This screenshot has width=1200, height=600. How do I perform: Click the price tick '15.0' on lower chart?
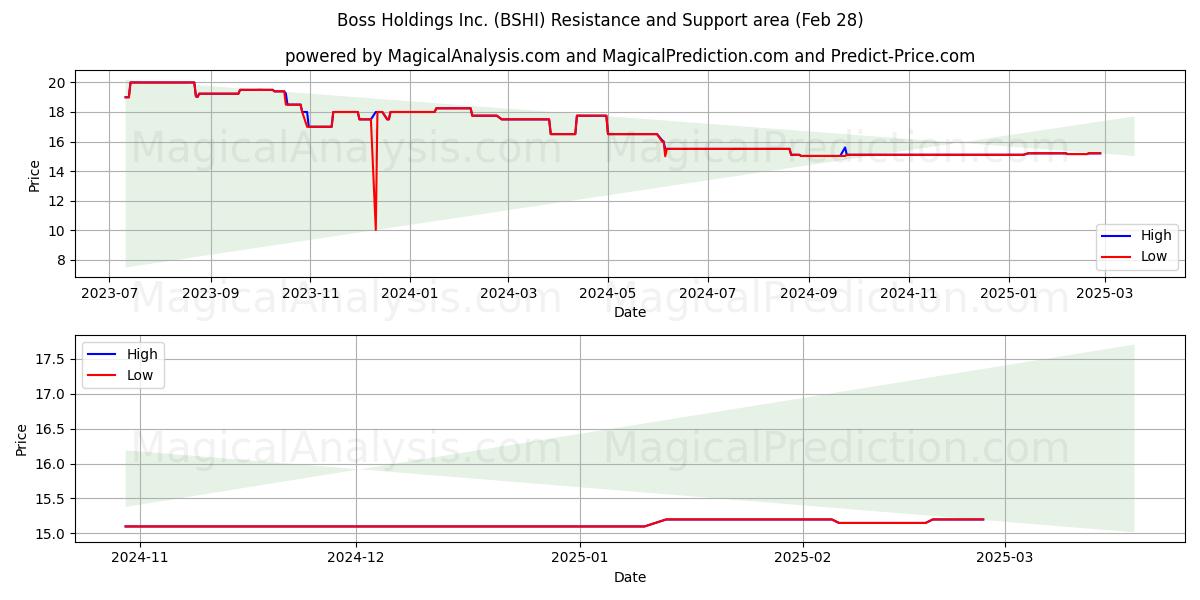coord(51,534)
